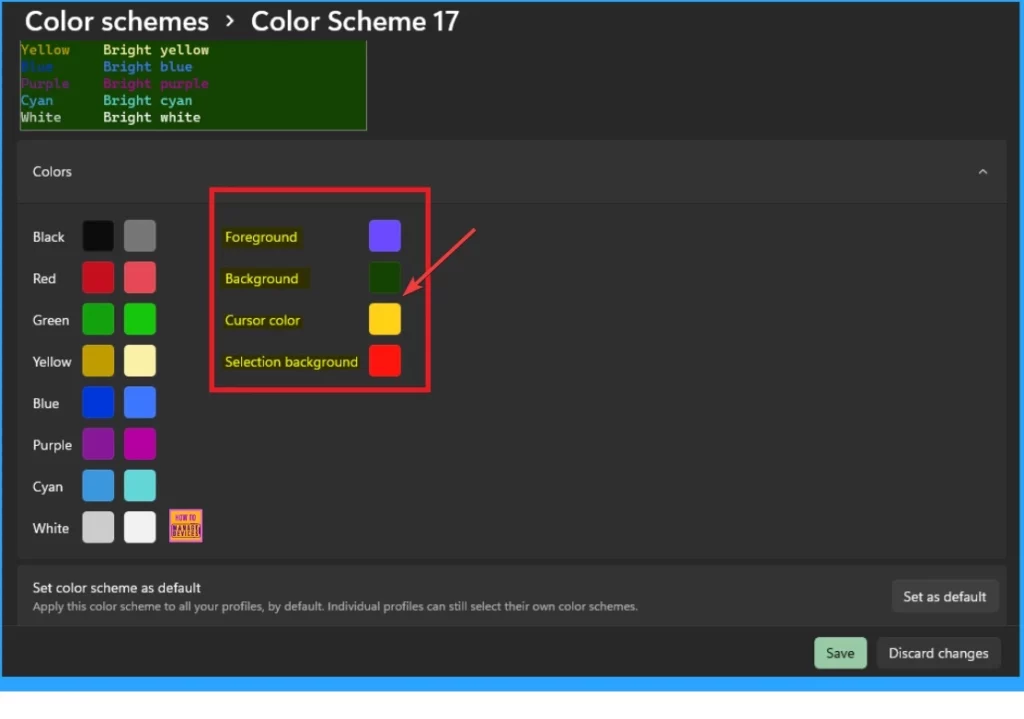Click the Bright white preview text
Viewport: 1024px width, 719px height.
pyautogui.click(x=152, y=118)
